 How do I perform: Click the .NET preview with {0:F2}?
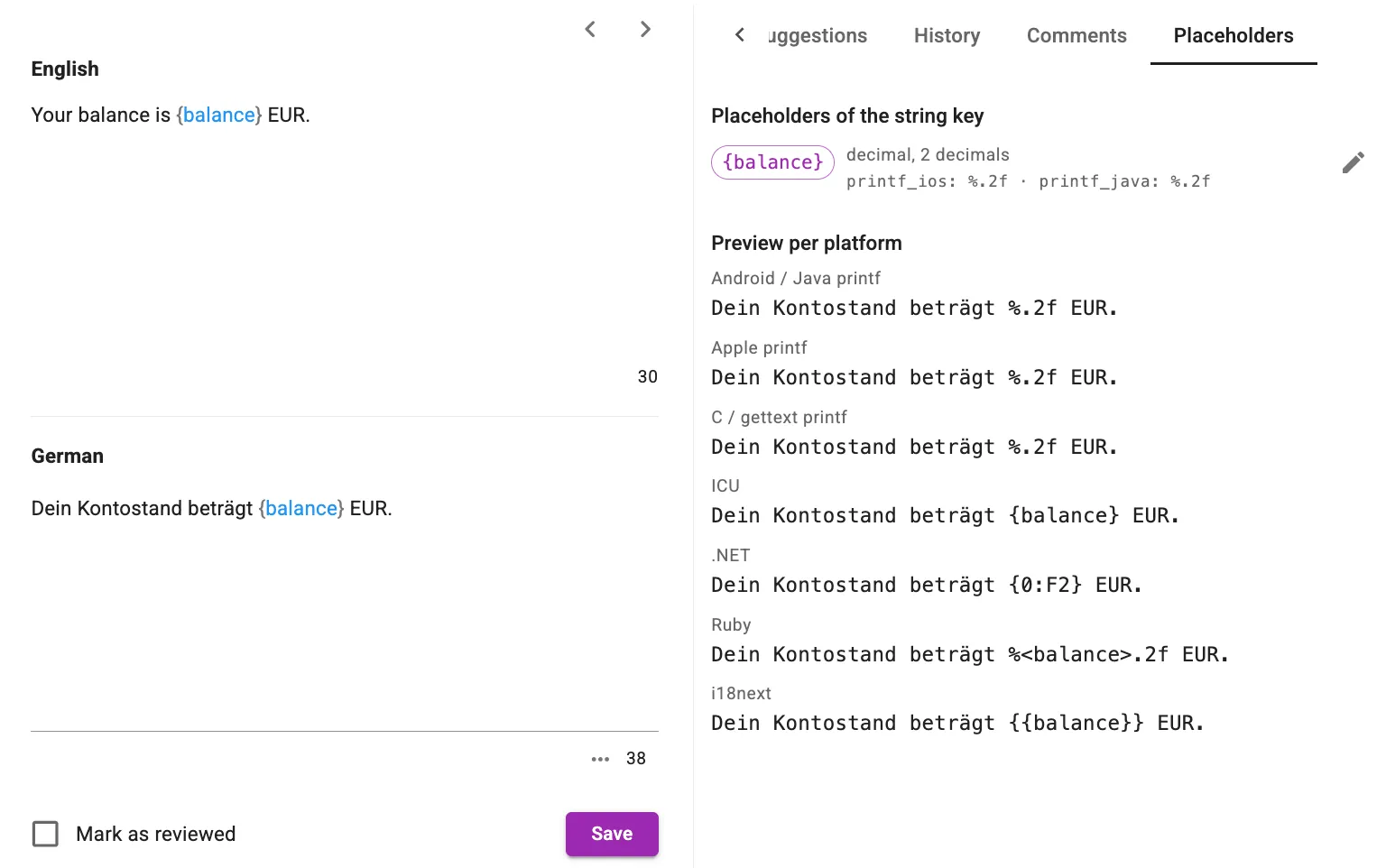click(927, 586)
